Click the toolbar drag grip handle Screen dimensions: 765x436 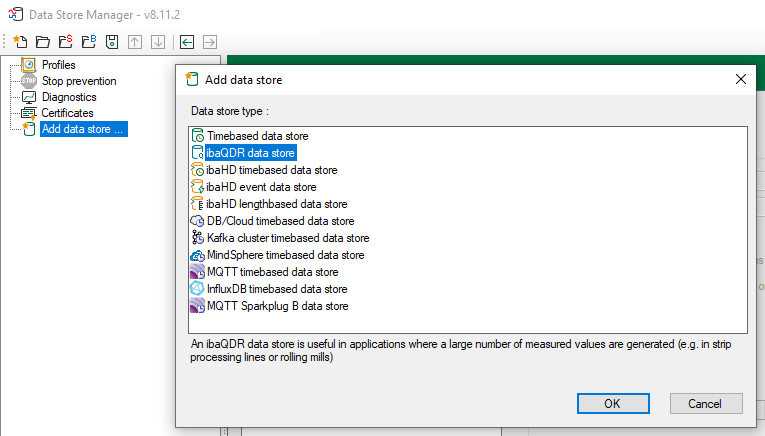[4, 42]
